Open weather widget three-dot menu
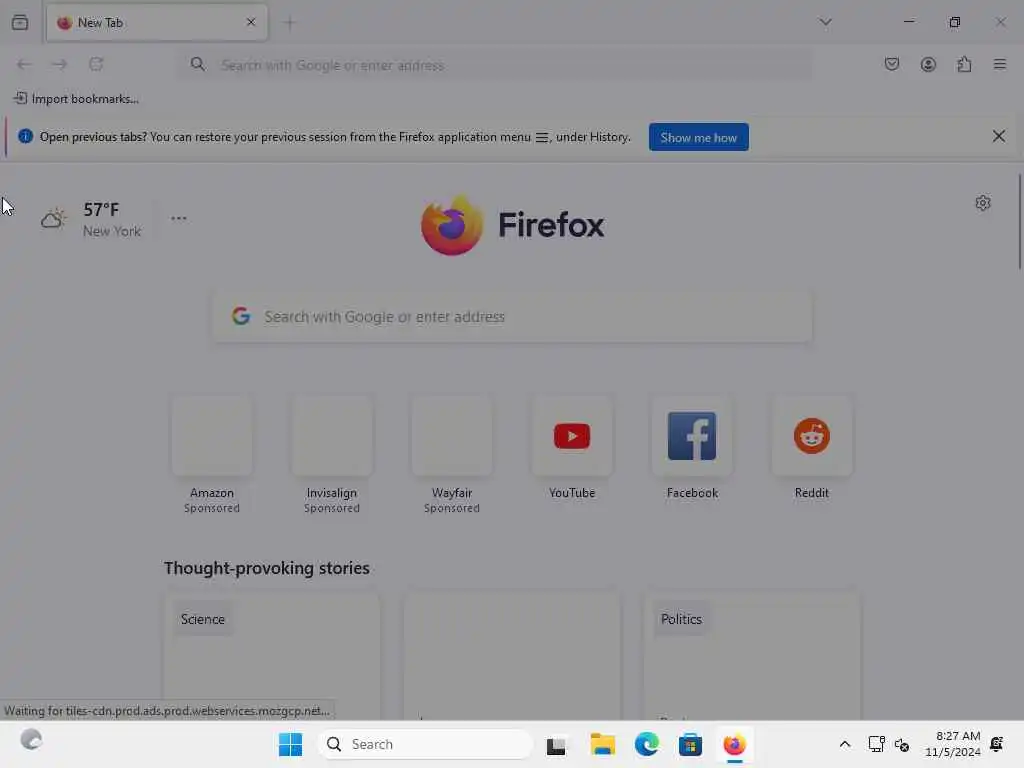1024x768 pixels. (178, 218)
